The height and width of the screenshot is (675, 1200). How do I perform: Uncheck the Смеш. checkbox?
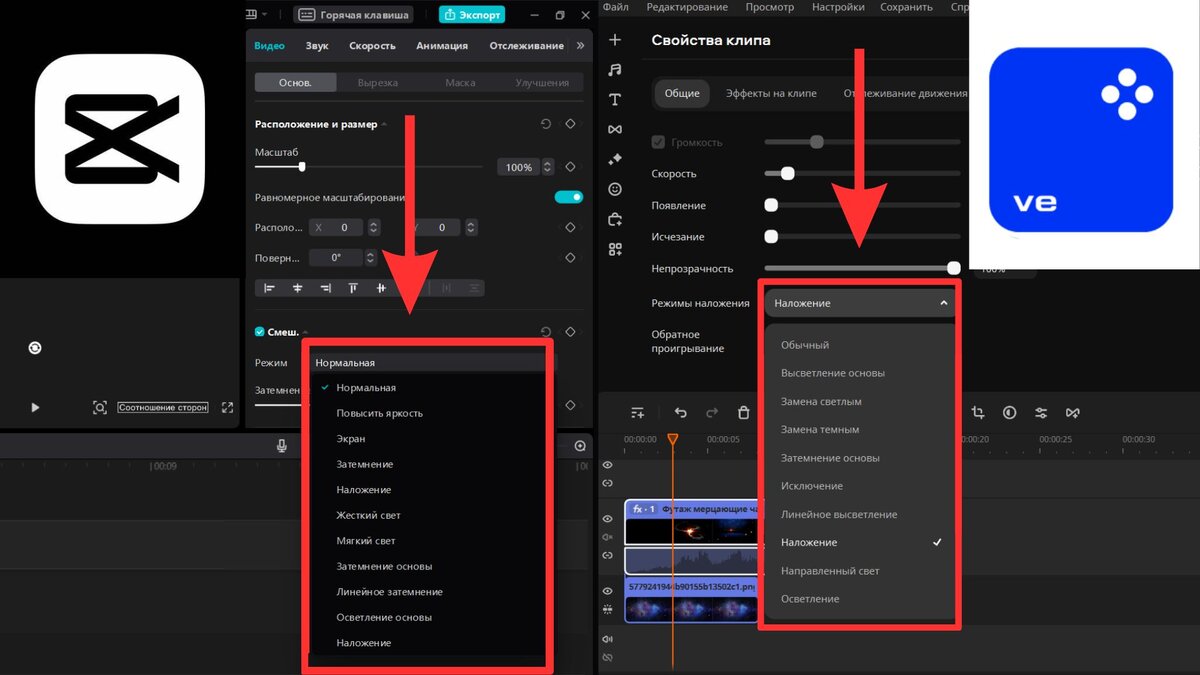click(x=260, y=332)
